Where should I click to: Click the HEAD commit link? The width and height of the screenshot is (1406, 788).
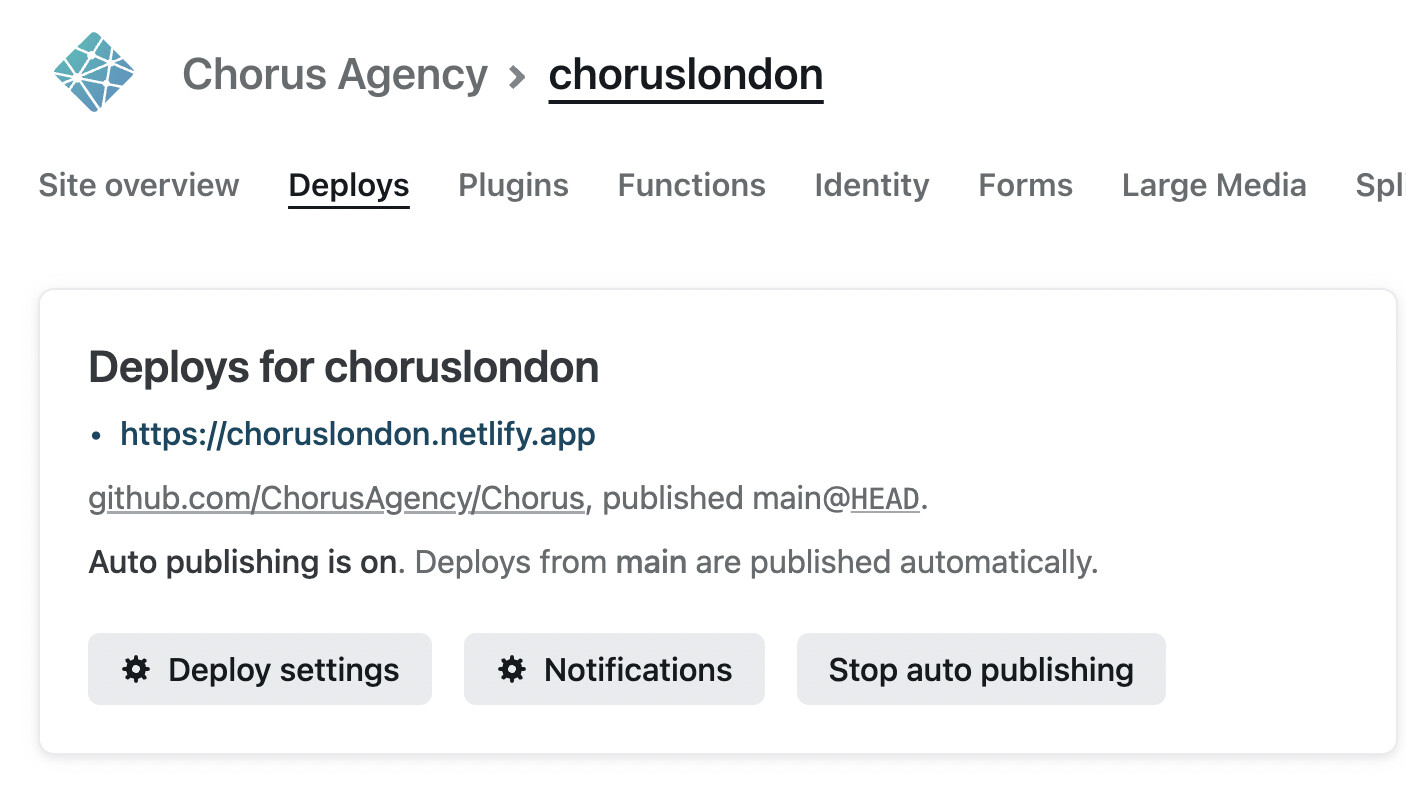click(x=884, y=499)
